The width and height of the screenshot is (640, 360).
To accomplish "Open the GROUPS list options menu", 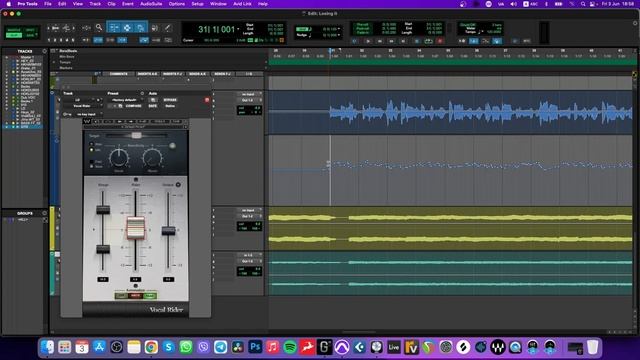I will pos(45,213).
